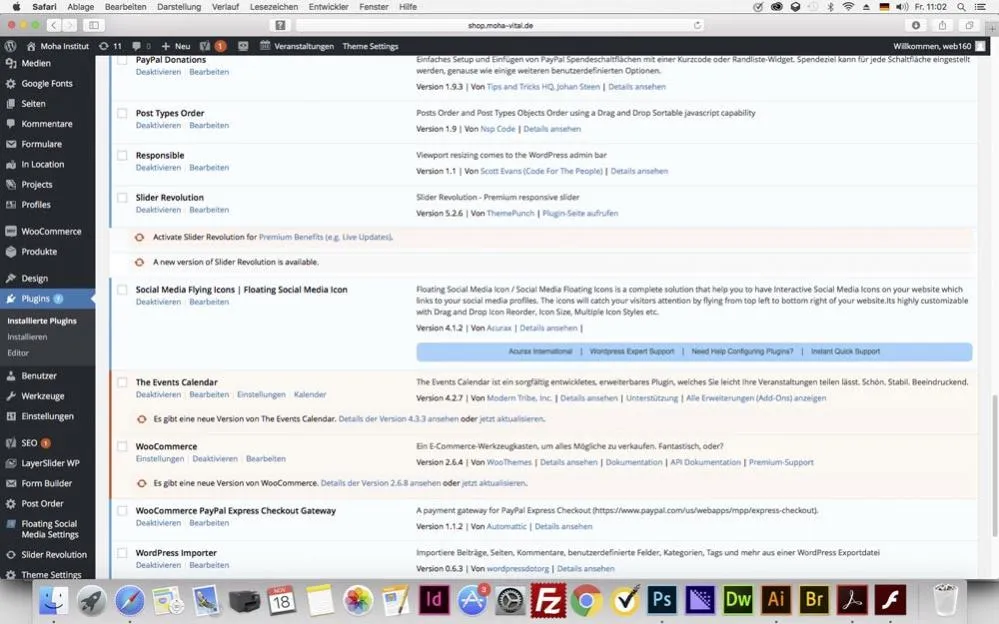Open Kalender link under The Events Calendar
Viewport: 999px width, 624px height.
click(x=310, y=395)
